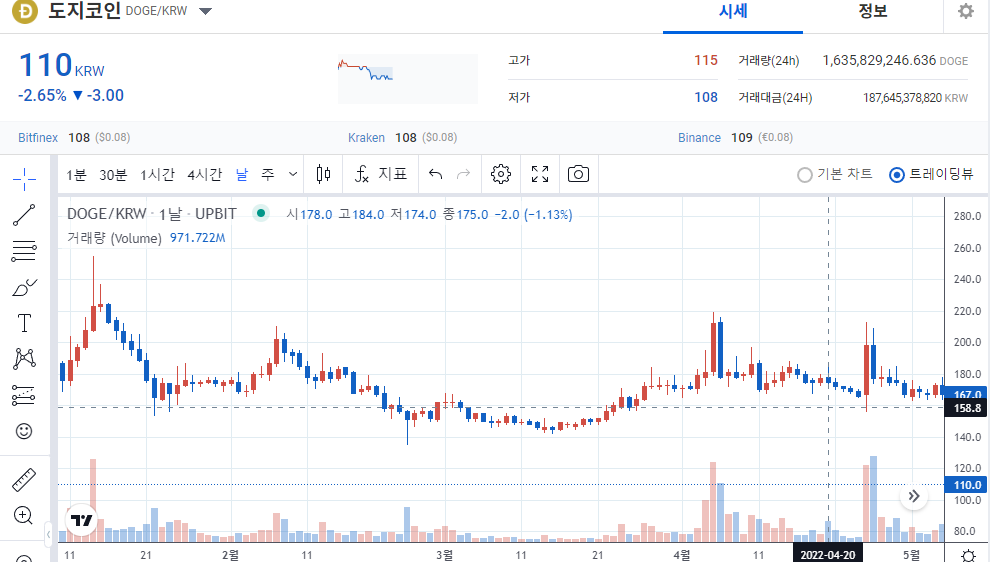This screenshot has height=562, width=990.
Task: Collapse the drawing toolbar side arrow
Action: point(49,534)
